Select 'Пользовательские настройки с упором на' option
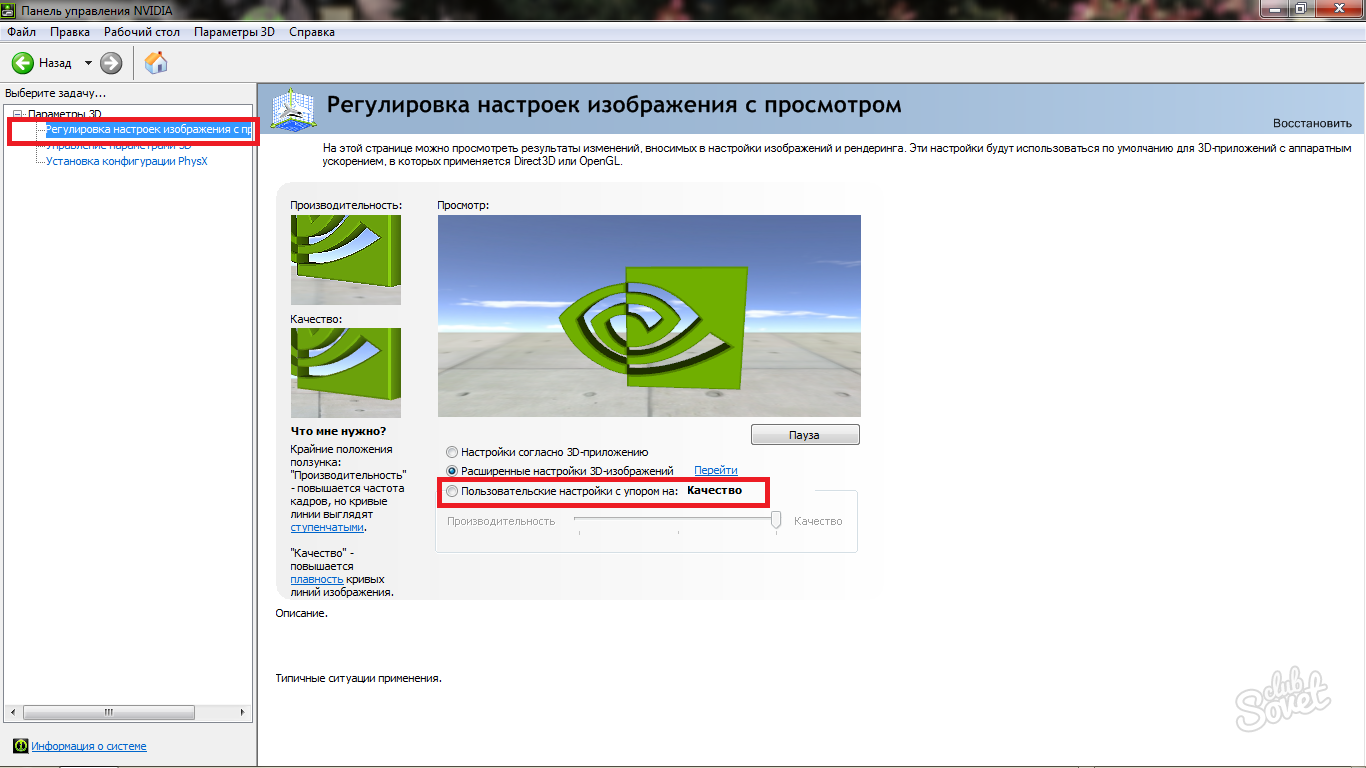This screenshot has width=1366, height=768. tap(452, 491)
